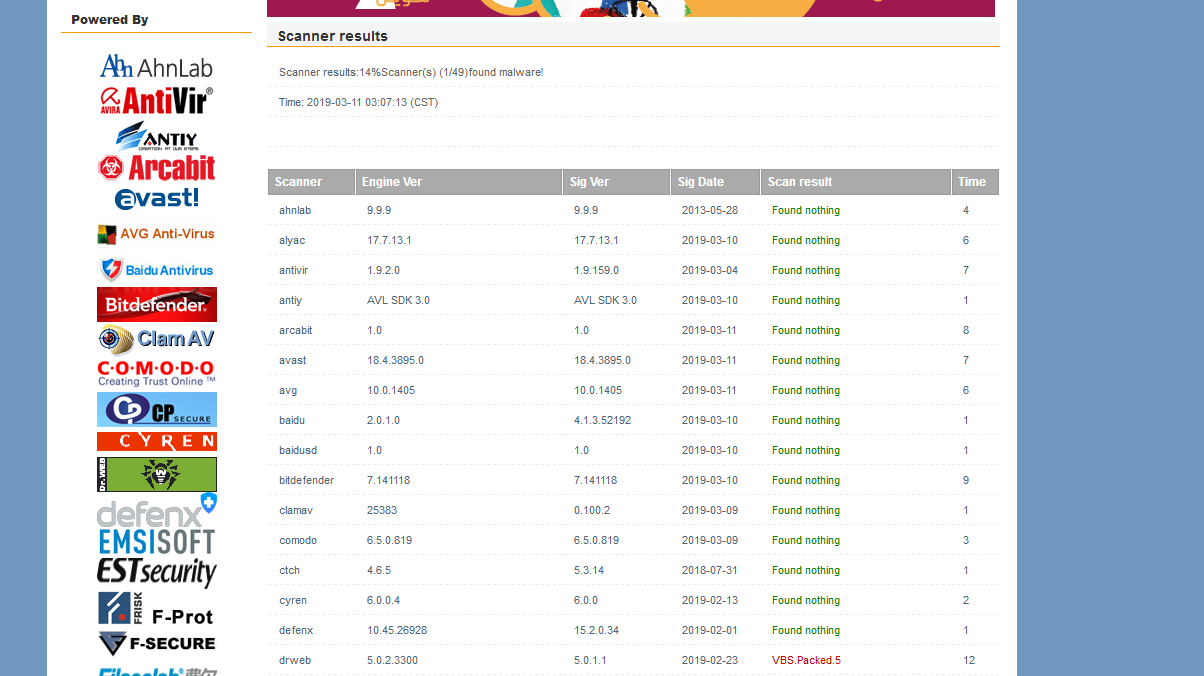The height and width of the screenshot is (676, 1204).
Task: Open the COMODO logo
Action: coord(156,373)
